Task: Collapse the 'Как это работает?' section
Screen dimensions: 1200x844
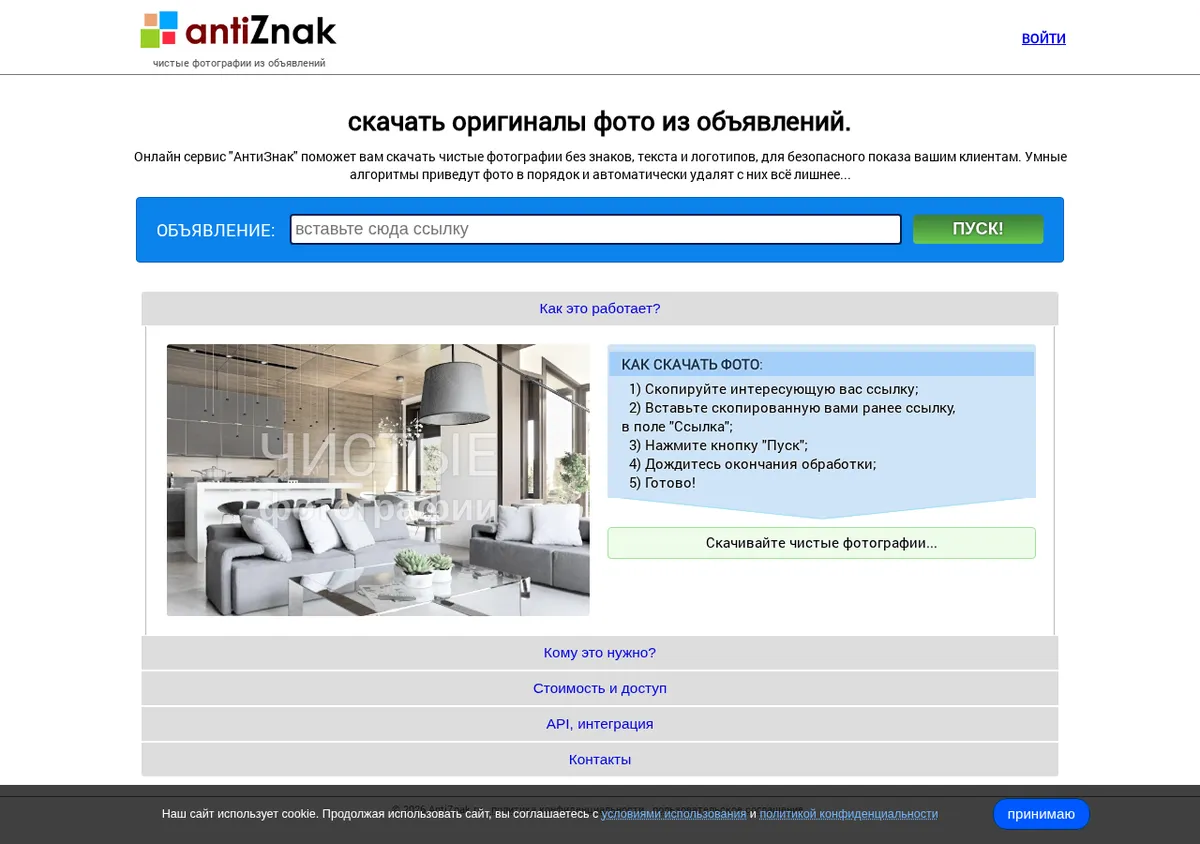Action: click(600, 309)
